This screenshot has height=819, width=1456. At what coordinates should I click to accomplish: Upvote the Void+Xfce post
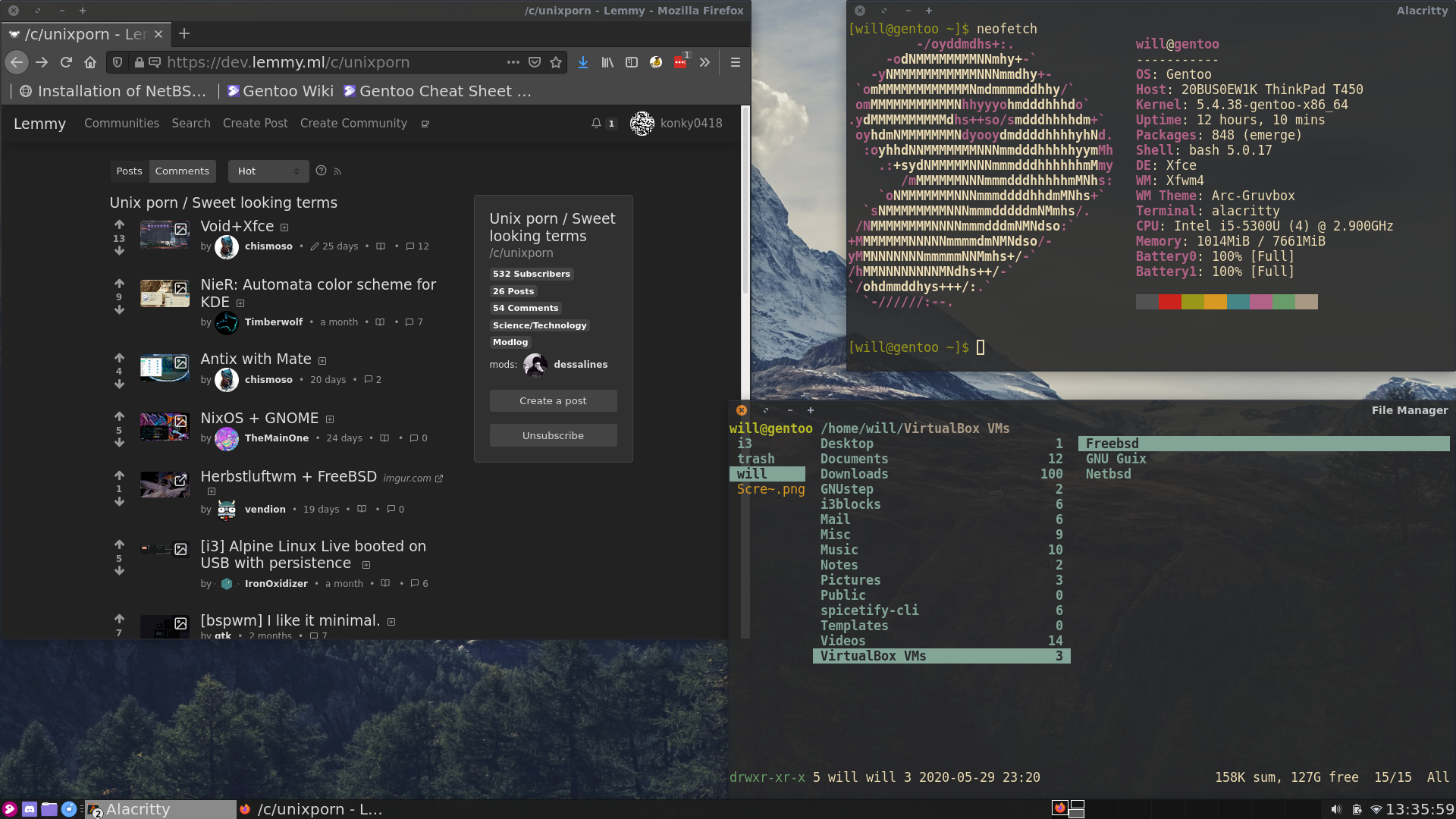click(x=119, y=224)
